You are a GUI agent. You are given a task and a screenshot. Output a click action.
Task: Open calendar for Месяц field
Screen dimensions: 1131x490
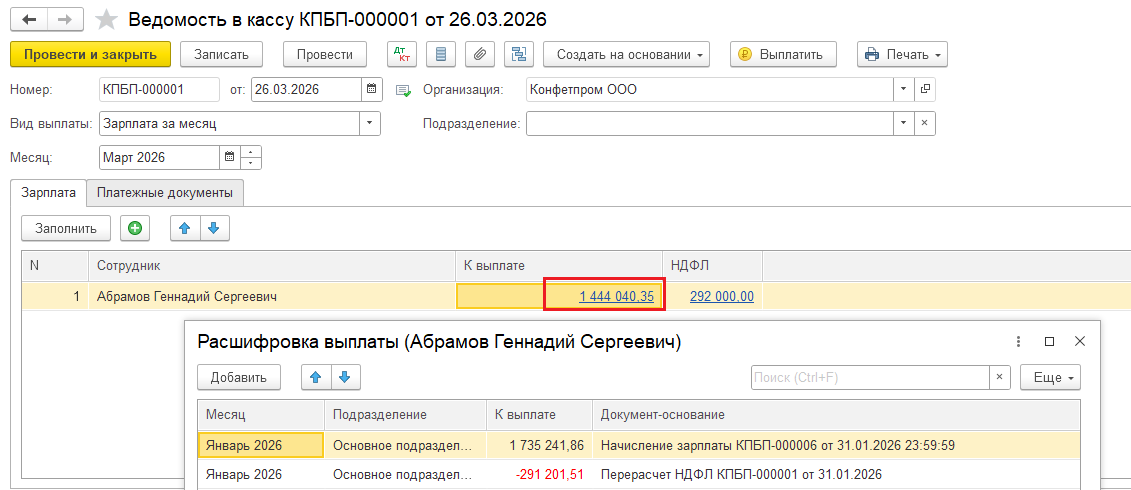(x=229, y=157)
